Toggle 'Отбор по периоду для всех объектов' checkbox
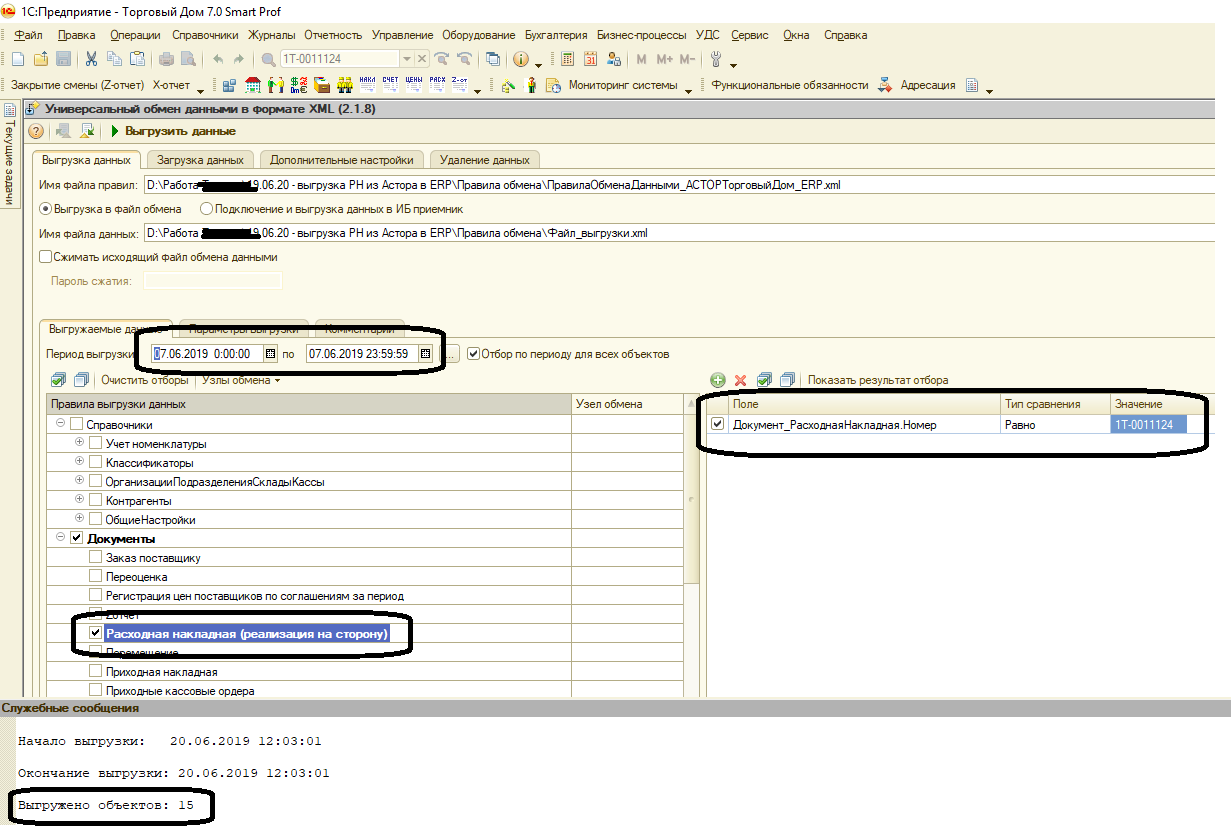Screen dimensions: 1231x836 click(473, 353)
